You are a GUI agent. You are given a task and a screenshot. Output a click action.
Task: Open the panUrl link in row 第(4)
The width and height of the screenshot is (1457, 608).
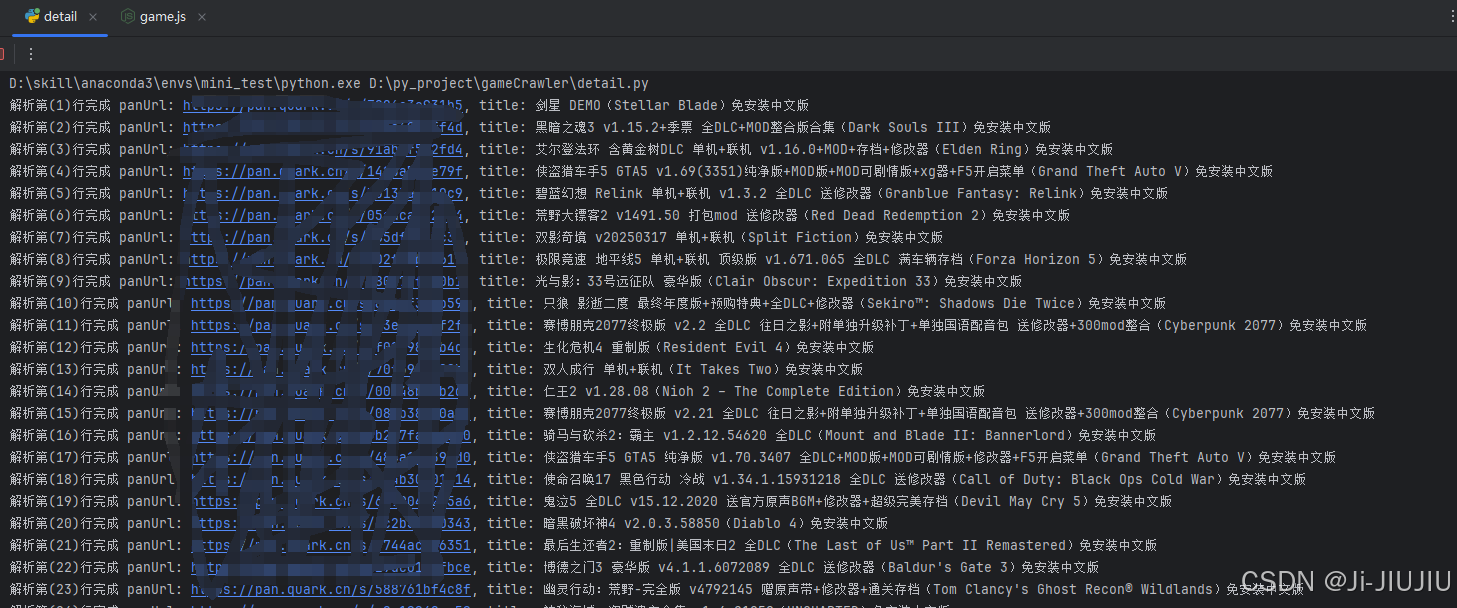[322, 171]
